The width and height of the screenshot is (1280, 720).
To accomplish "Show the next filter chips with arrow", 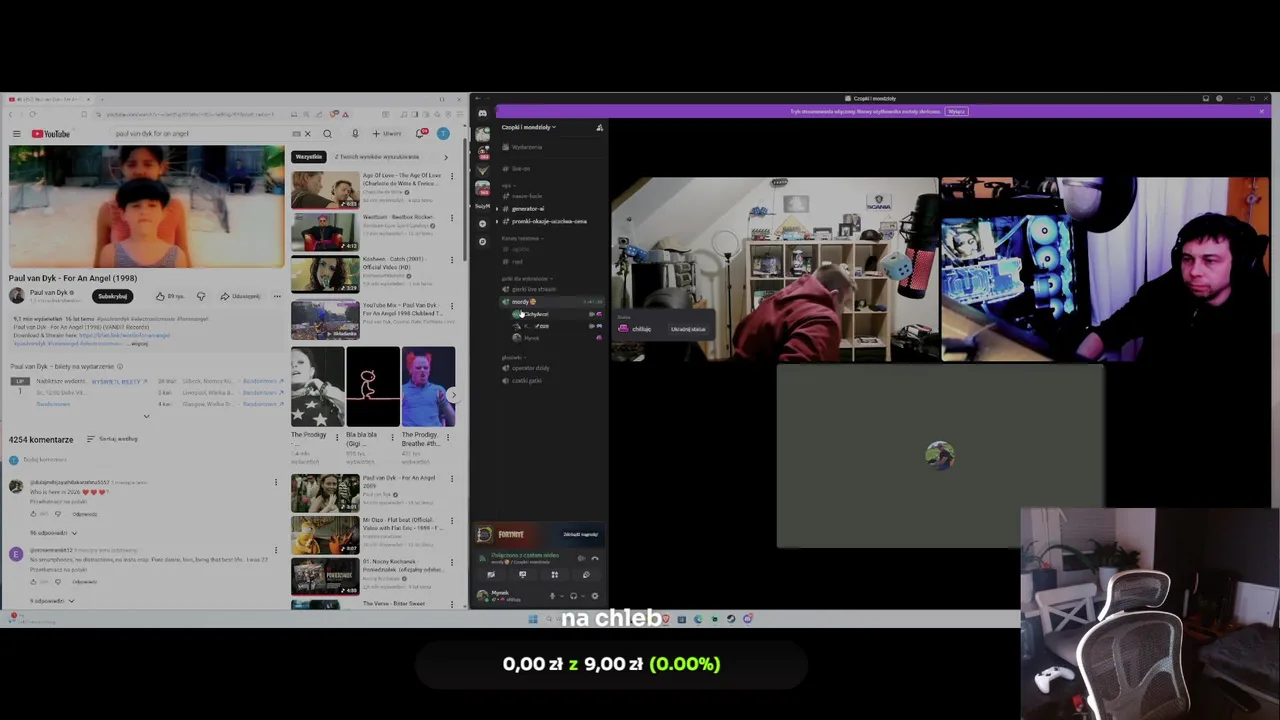I will (446, 157).
